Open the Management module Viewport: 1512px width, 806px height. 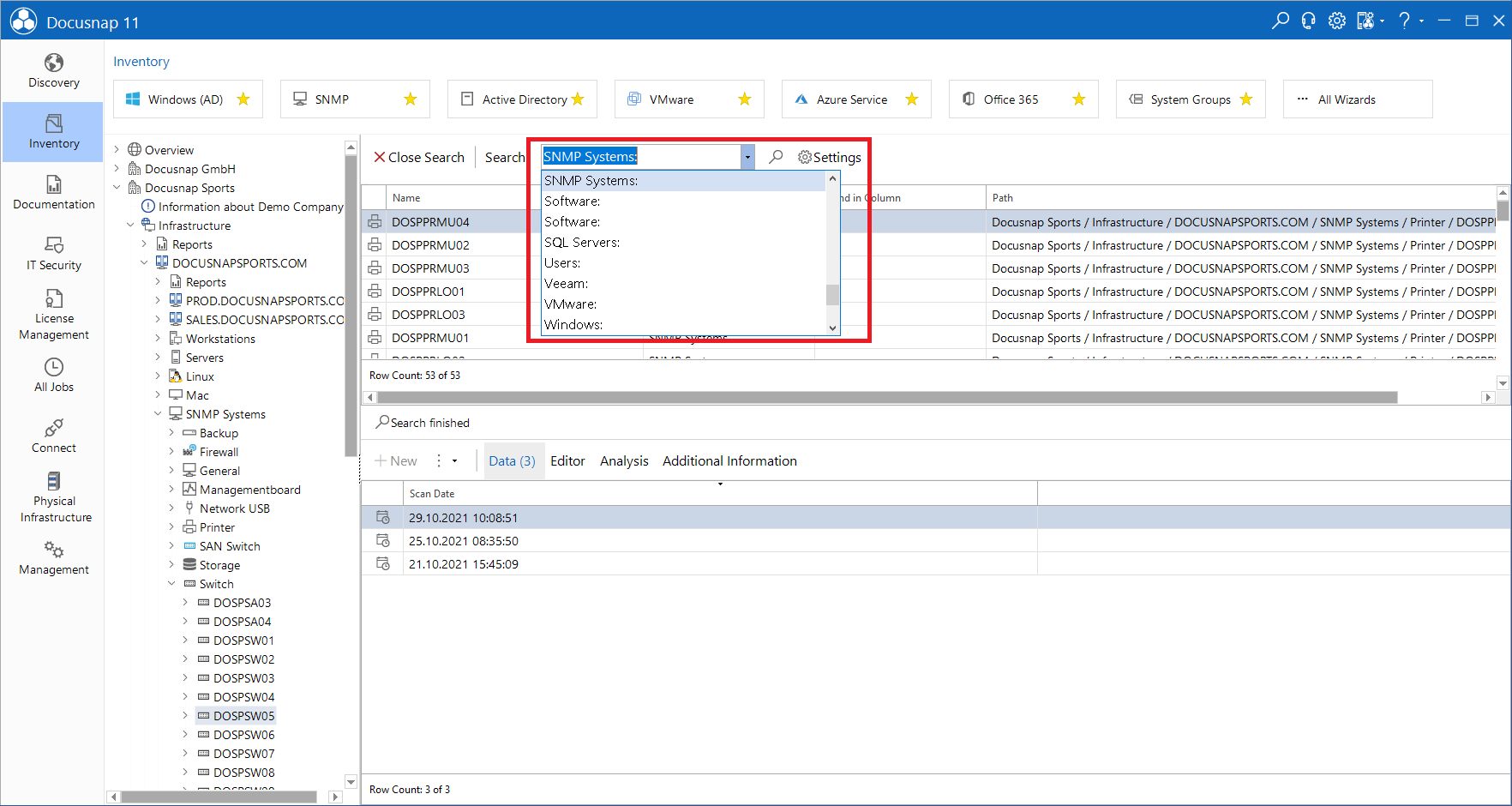pyautogui.click(x=53, y=558)
